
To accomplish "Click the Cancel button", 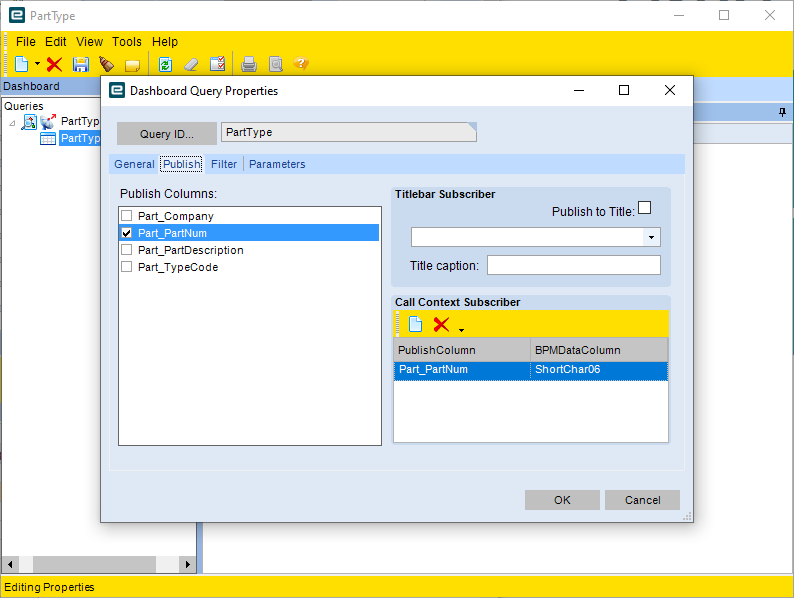I will tap(643, 500).
